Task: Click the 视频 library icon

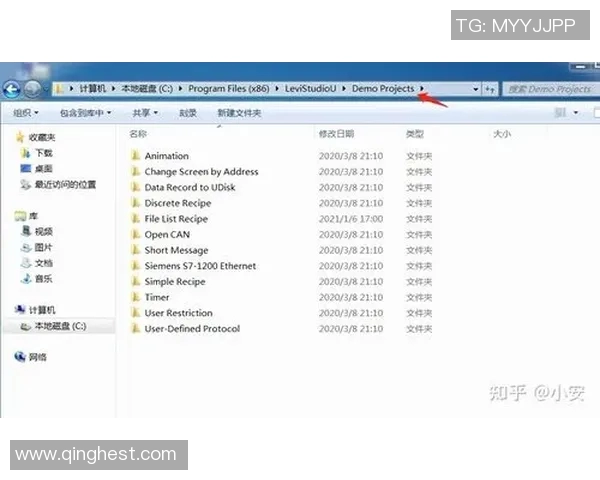Action: point(26,231)
